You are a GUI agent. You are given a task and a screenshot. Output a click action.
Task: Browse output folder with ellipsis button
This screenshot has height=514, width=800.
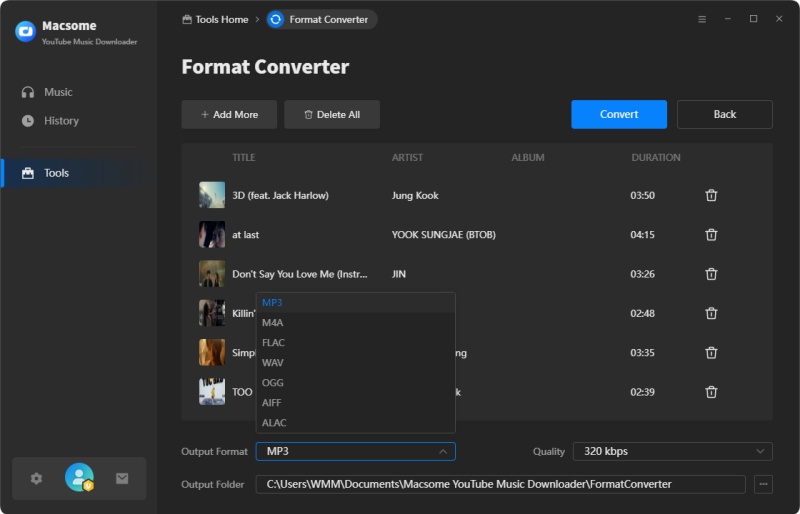(763, 484)
